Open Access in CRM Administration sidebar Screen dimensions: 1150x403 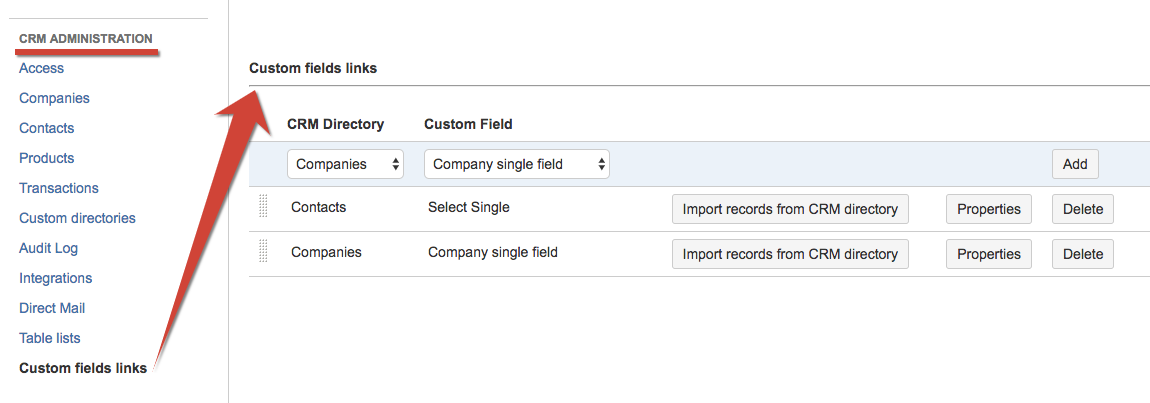point(41,68)
